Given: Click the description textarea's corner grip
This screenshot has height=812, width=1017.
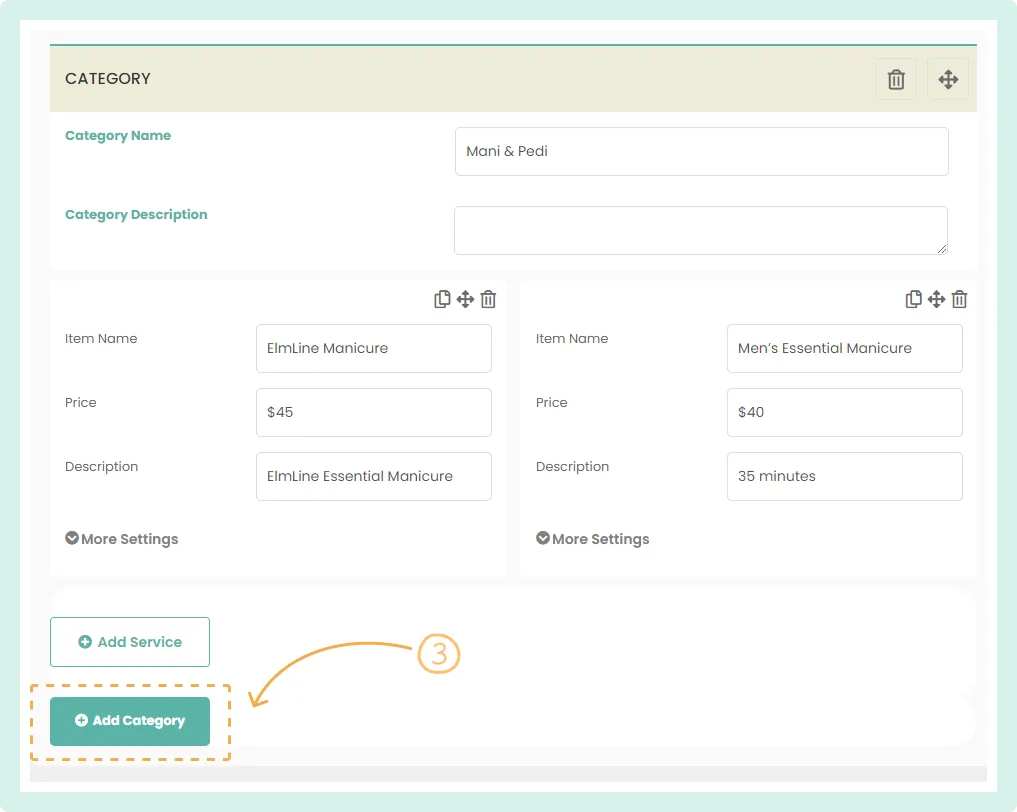Looking at the screenshot, I should tap(942, 248).
